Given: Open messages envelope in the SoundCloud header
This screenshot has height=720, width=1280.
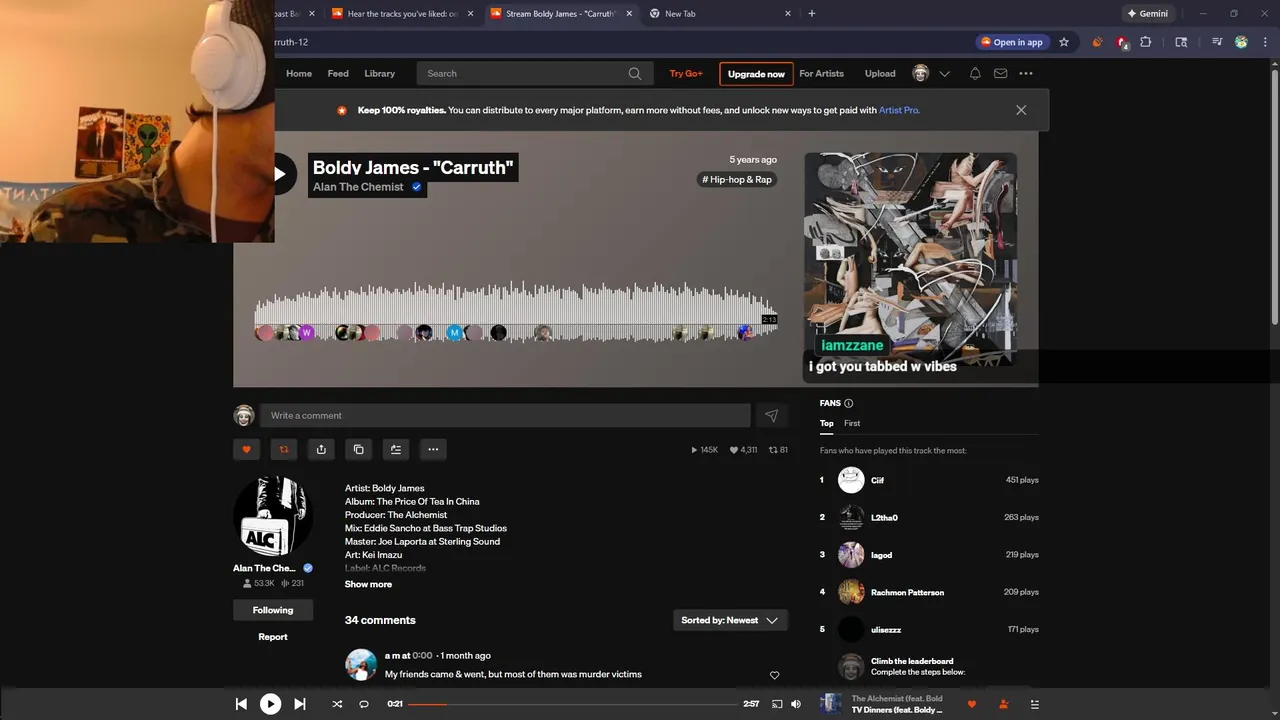Looking at the screenshot, I should [x=1000, y=73].
